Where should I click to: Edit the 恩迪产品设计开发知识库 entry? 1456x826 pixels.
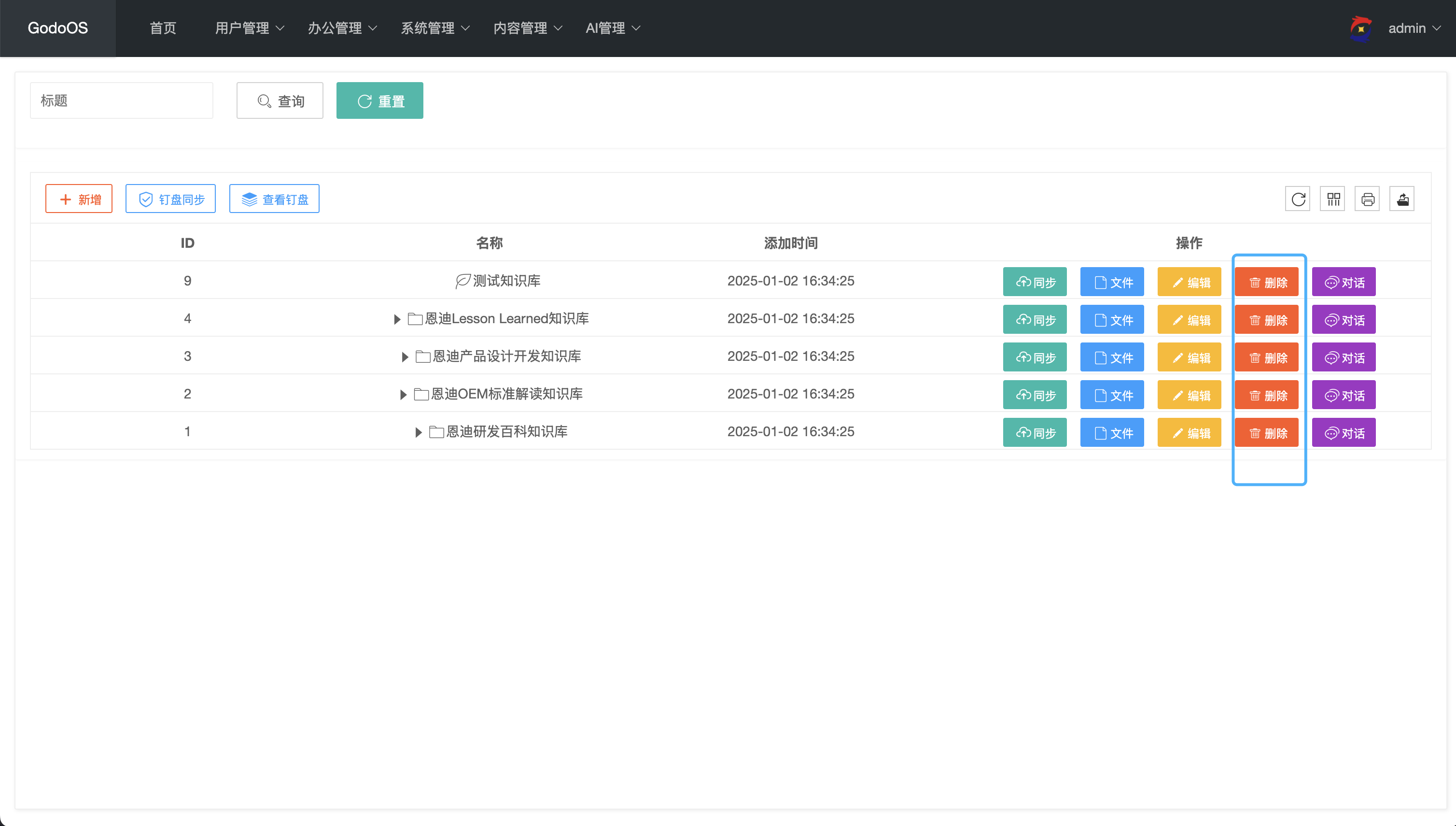(1189, 357)
